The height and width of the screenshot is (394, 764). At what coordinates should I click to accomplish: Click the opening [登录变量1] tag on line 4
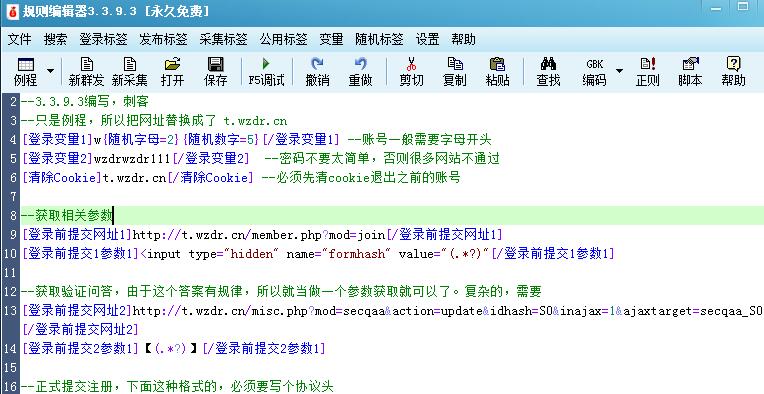tap(57, 140)
